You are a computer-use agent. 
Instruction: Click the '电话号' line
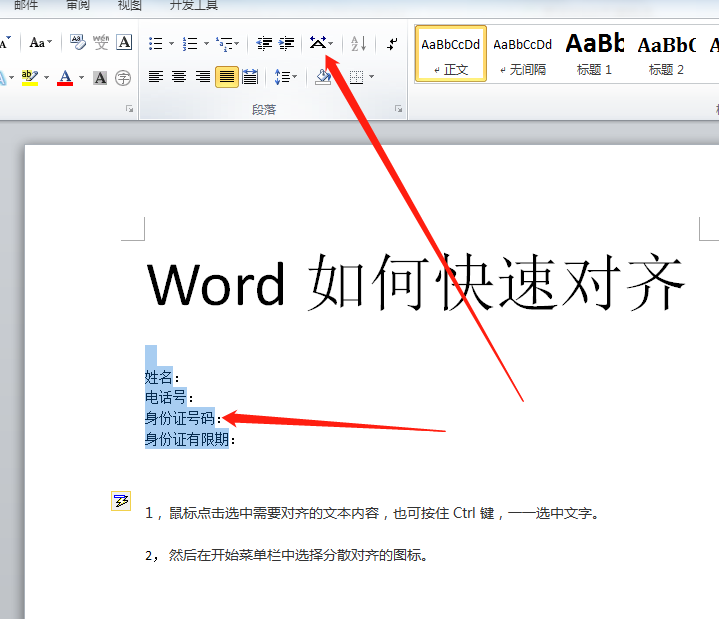(169, 397)
